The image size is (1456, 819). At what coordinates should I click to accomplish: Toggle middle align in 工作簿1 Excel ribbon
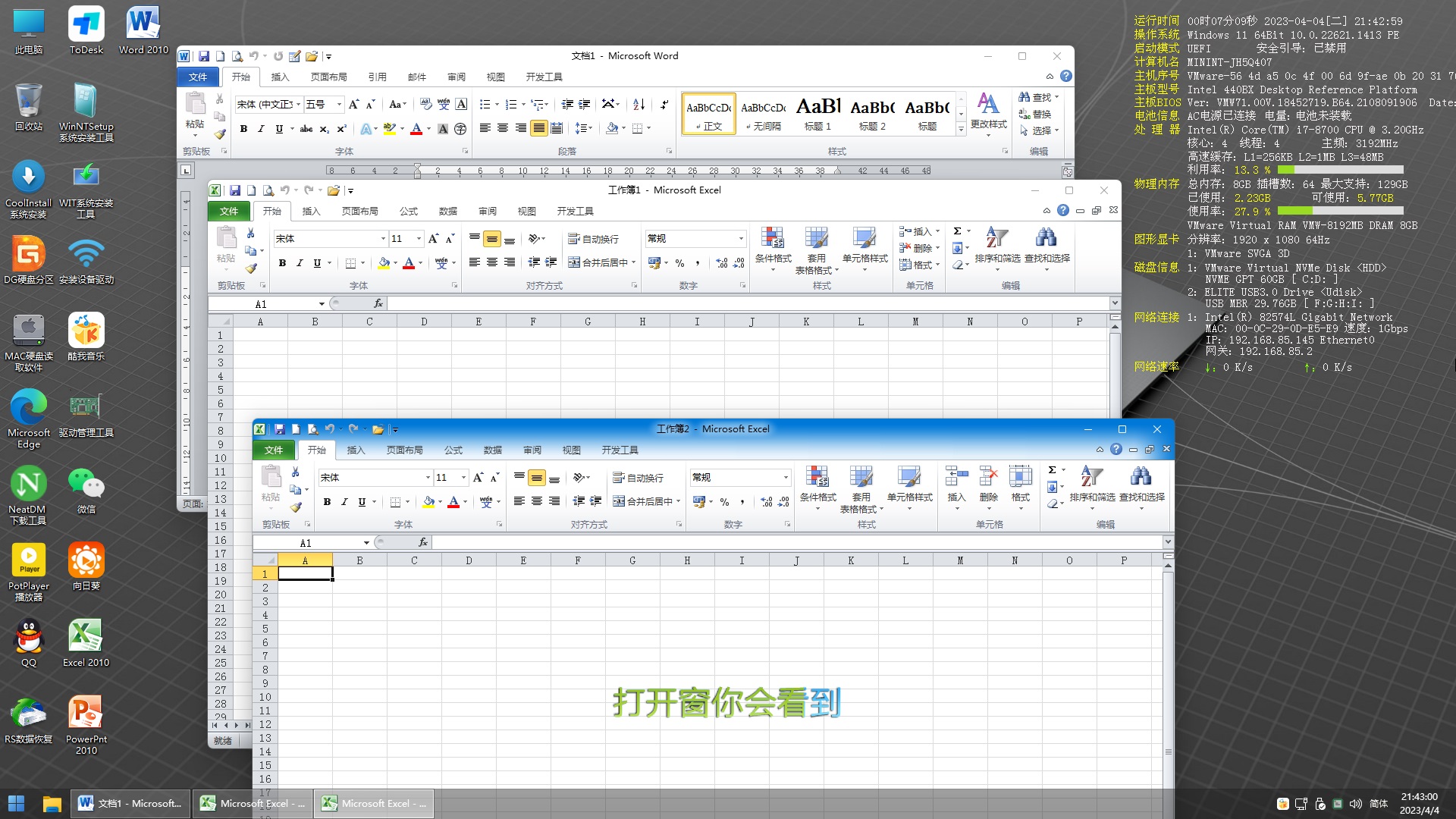coord(491,239)
